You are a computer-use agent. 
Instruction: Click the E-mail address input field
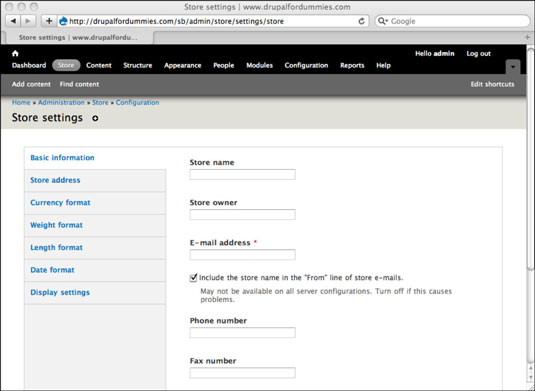pyautogui.click(x=243, y=255)
